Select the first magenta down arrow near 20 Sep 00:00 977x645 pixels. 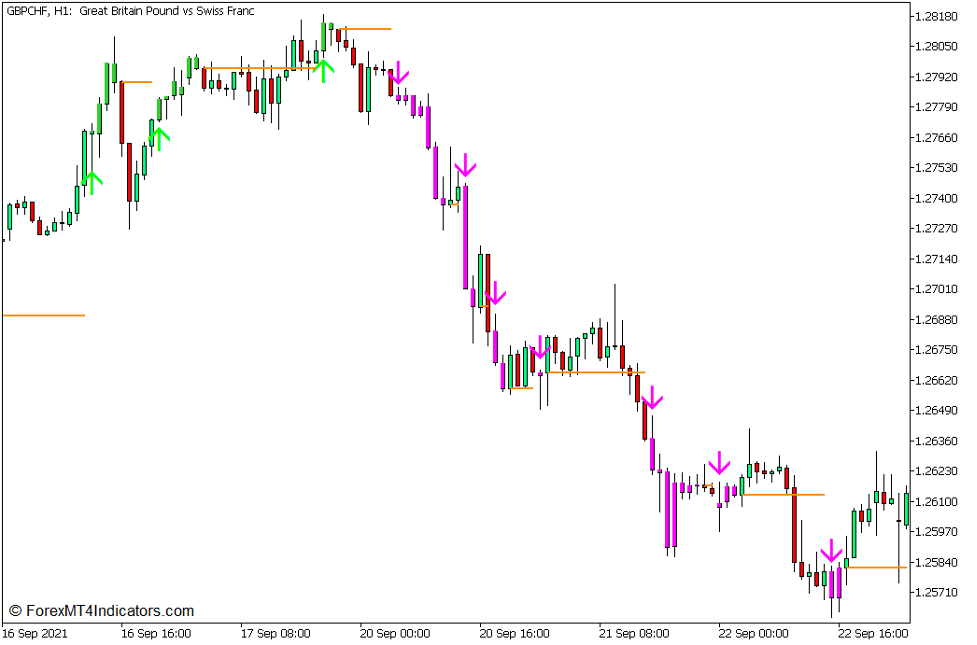(399, 73)
